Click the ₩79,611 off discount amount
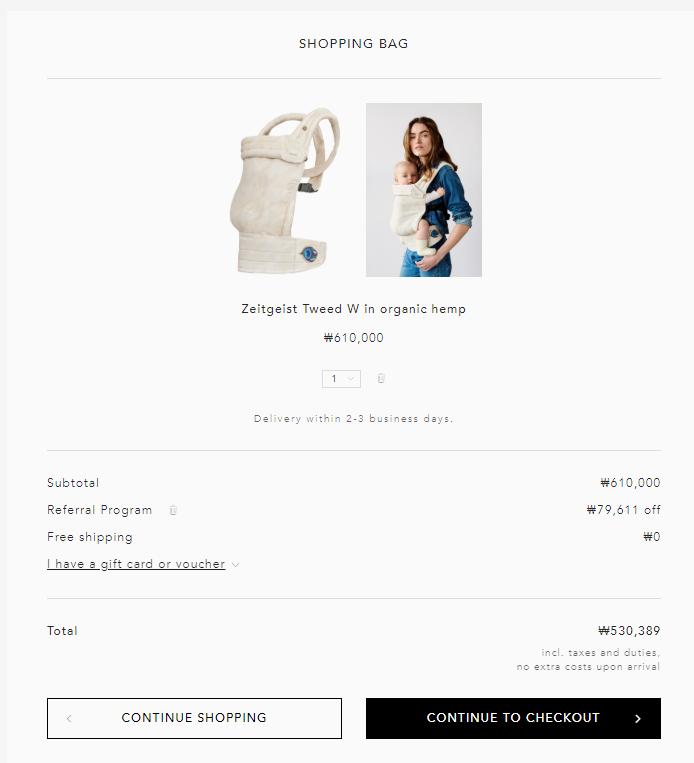The width and height of the screenshot is (694, 763). [x=623, y=510]
